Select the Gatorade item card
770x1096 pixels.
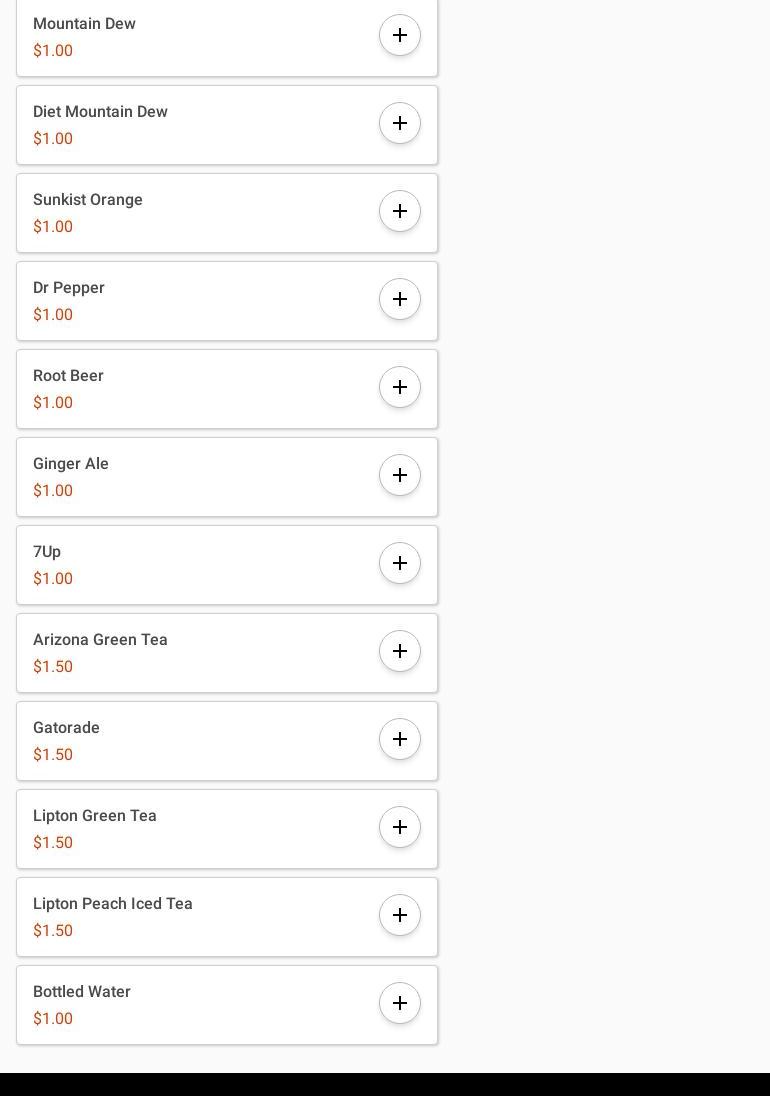[200, 741]
